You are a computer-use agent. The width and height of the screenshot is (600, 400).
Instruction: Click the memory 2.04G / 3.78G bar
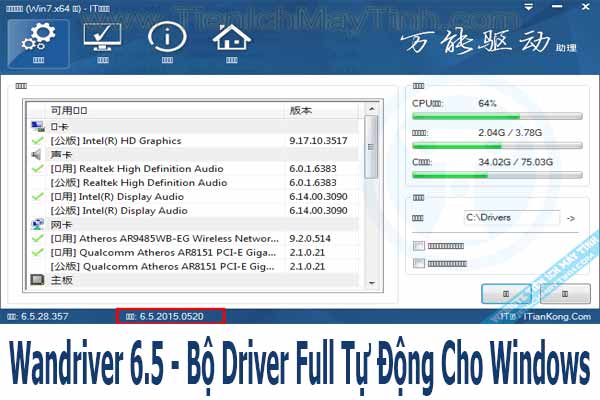[497, 145]
